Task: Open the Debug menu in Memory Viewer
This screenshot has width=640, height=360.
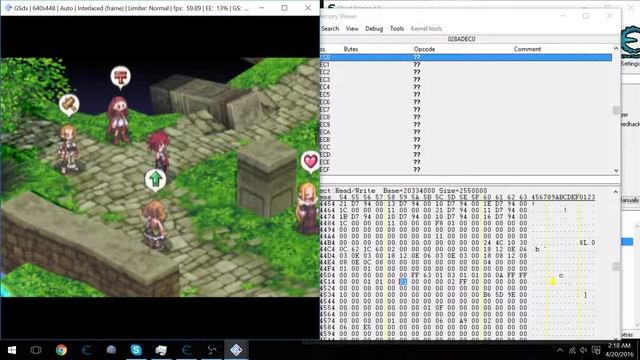Action: [x=374, y=29]
